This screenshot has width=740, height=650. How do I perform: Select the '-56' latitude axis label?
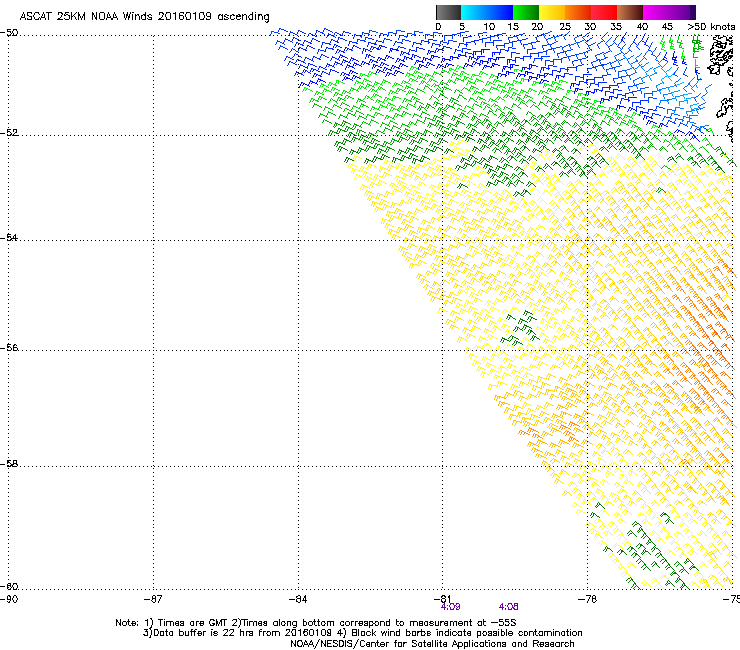point(9,347)
